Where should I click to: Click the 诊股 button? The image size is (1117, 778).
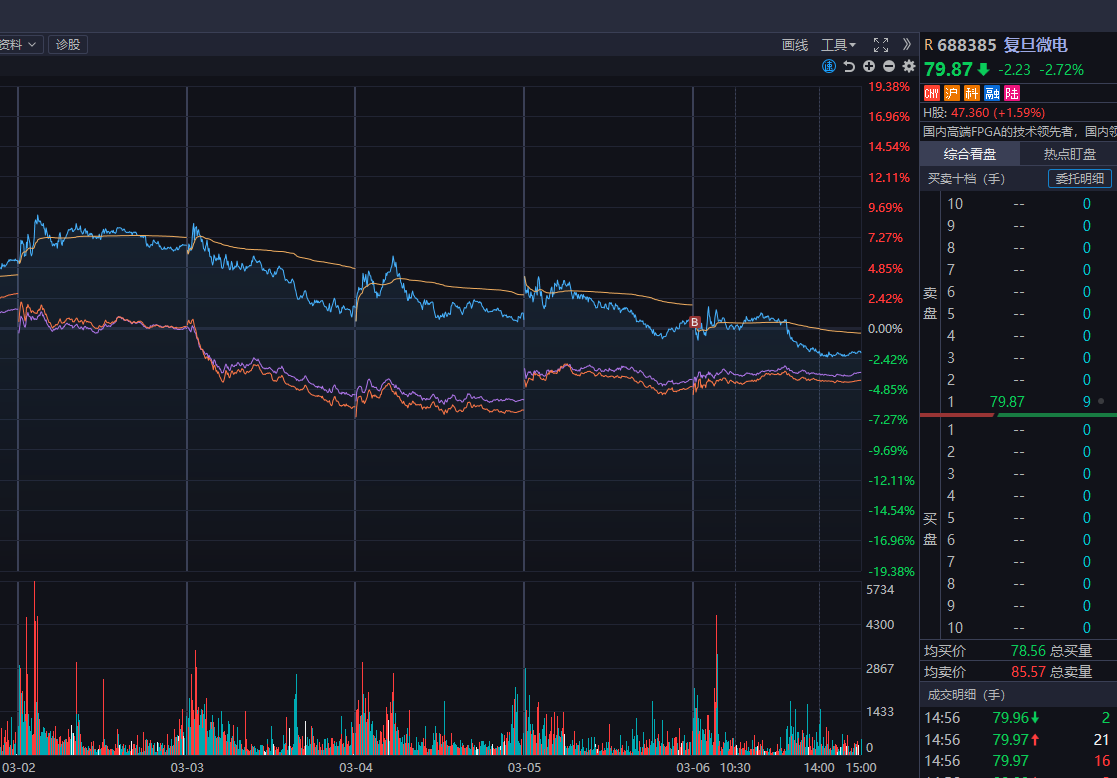pyautogui.click(x=68, y=44)
